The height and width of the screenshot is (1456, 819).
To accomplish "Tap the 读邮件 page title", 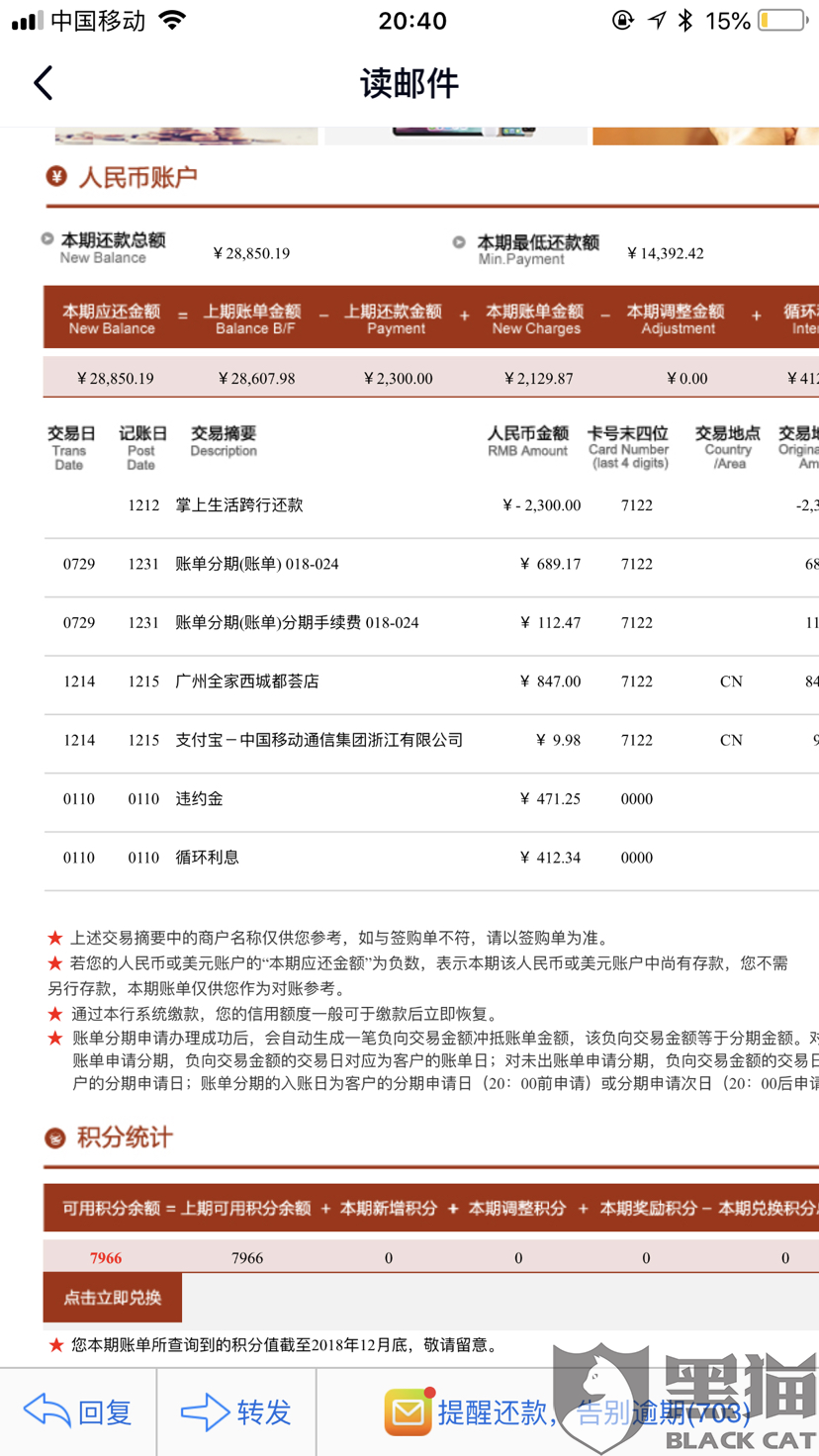I will click(x=409, y=83).
